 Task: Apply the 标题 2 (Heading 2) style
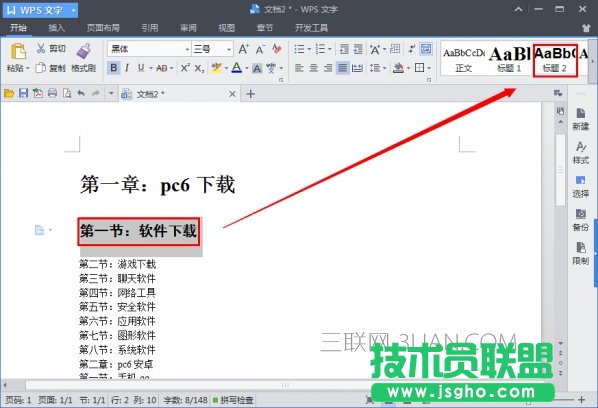(555, 60)
